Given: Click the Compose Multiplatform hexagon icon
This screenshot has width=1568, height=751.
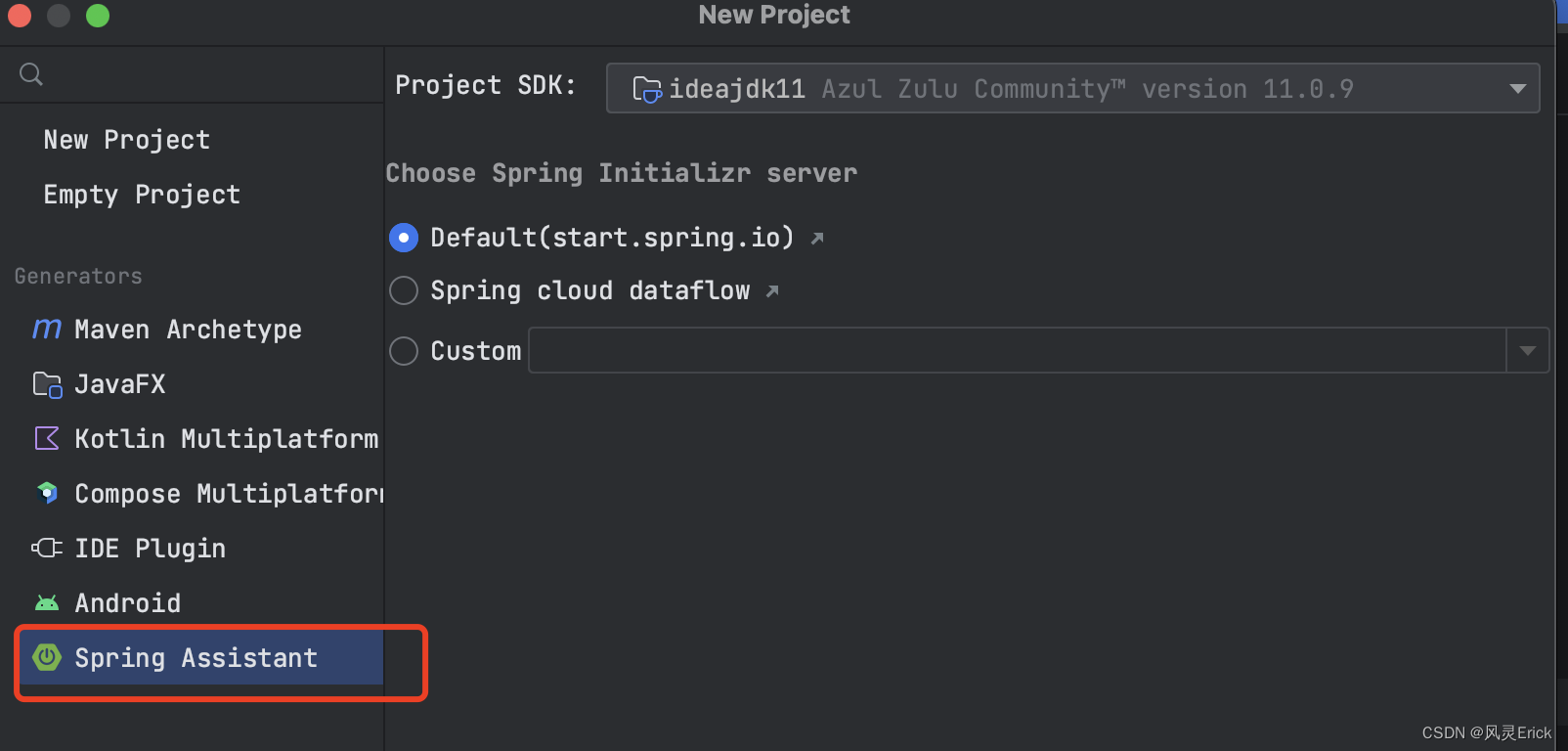Looking at the screenshot, I should pos(47,493).
